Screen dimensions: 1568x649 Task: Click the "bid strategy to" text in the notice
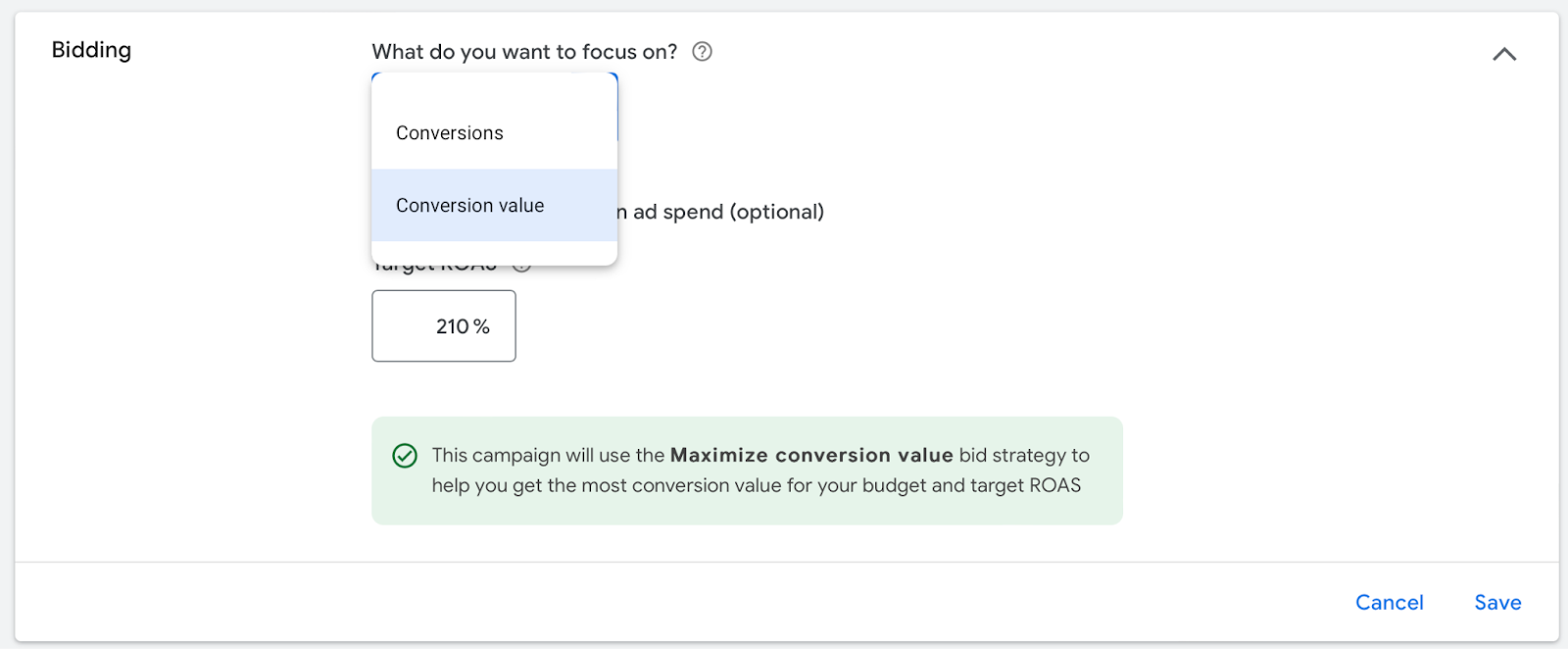(1024, 455)
